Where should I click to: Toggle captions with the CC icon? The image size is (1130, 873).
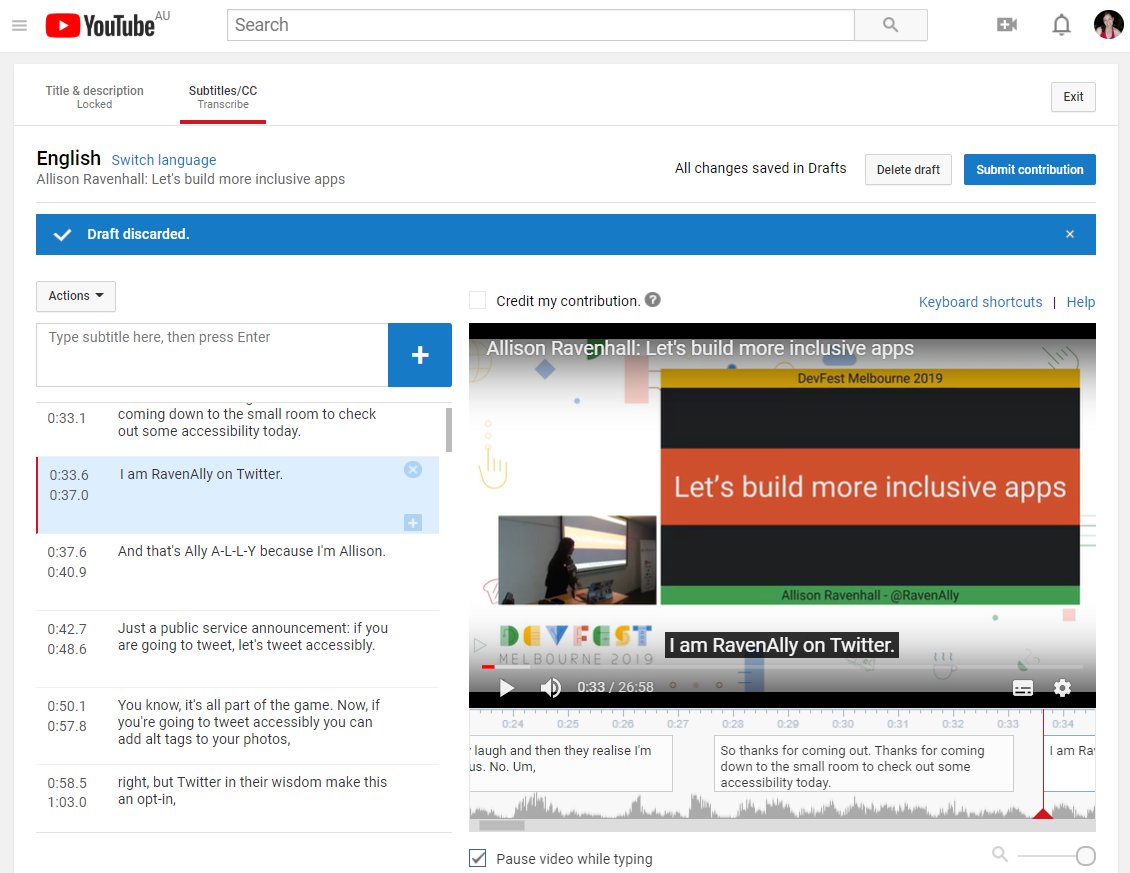(x=1022, y=688)
